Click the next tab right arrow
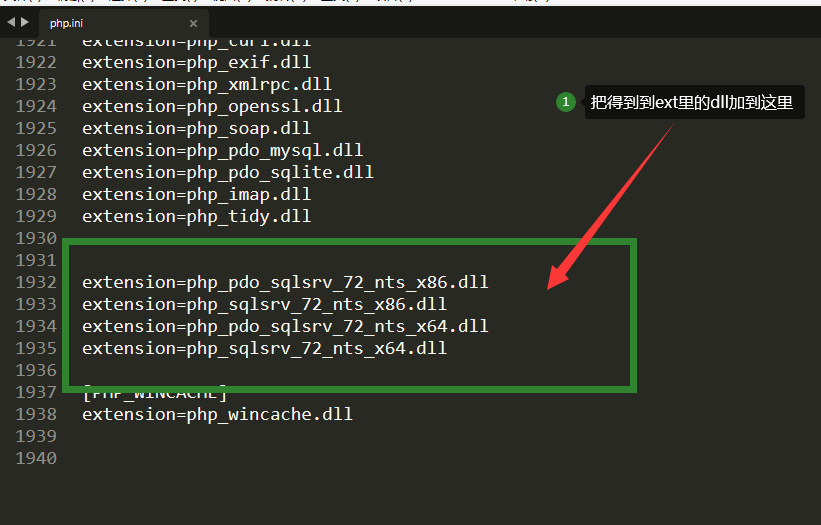 tap(25, 22)
